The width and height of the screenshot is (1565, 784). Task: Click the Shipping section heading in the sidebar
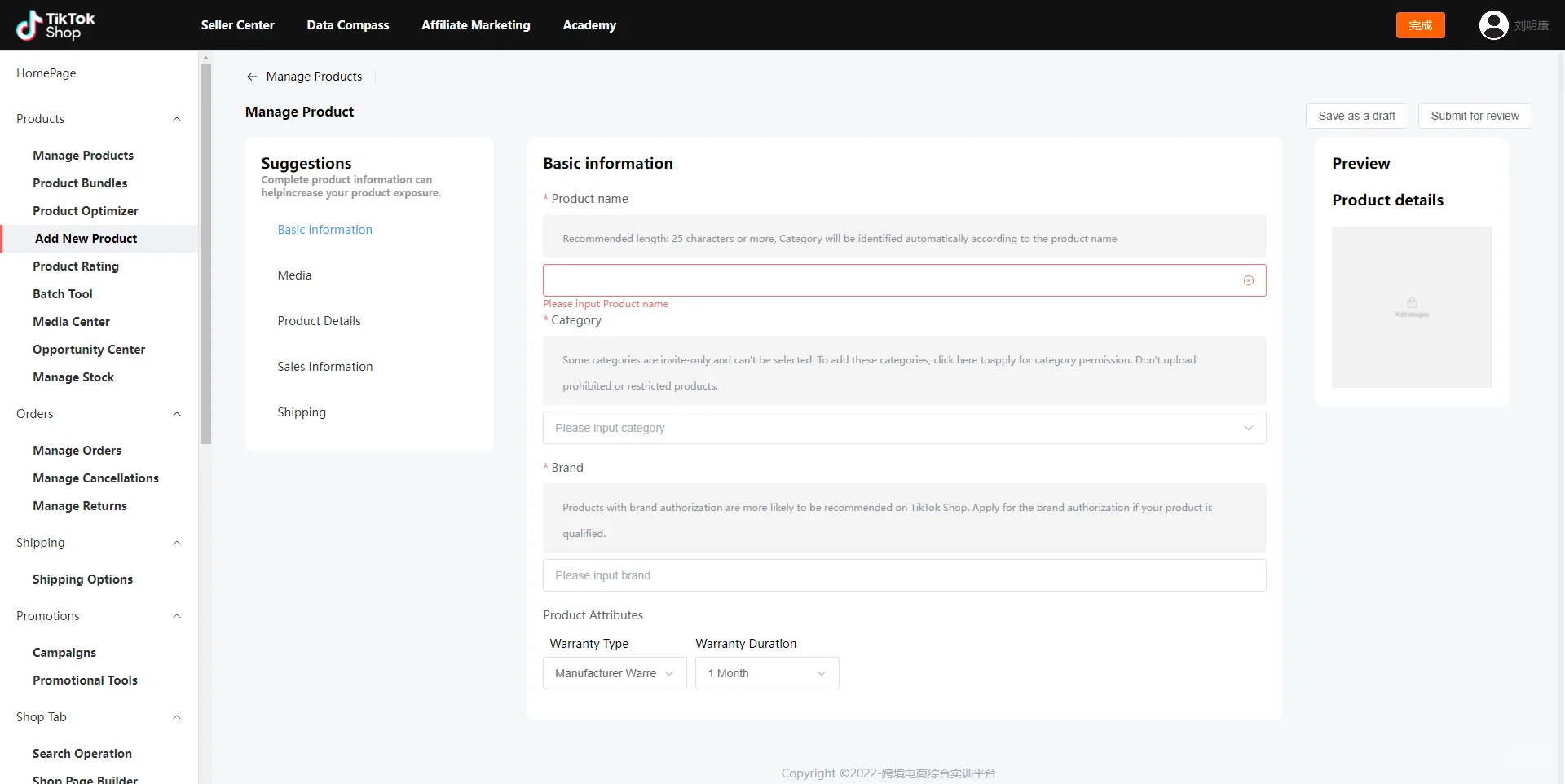[x=40, y=543]
